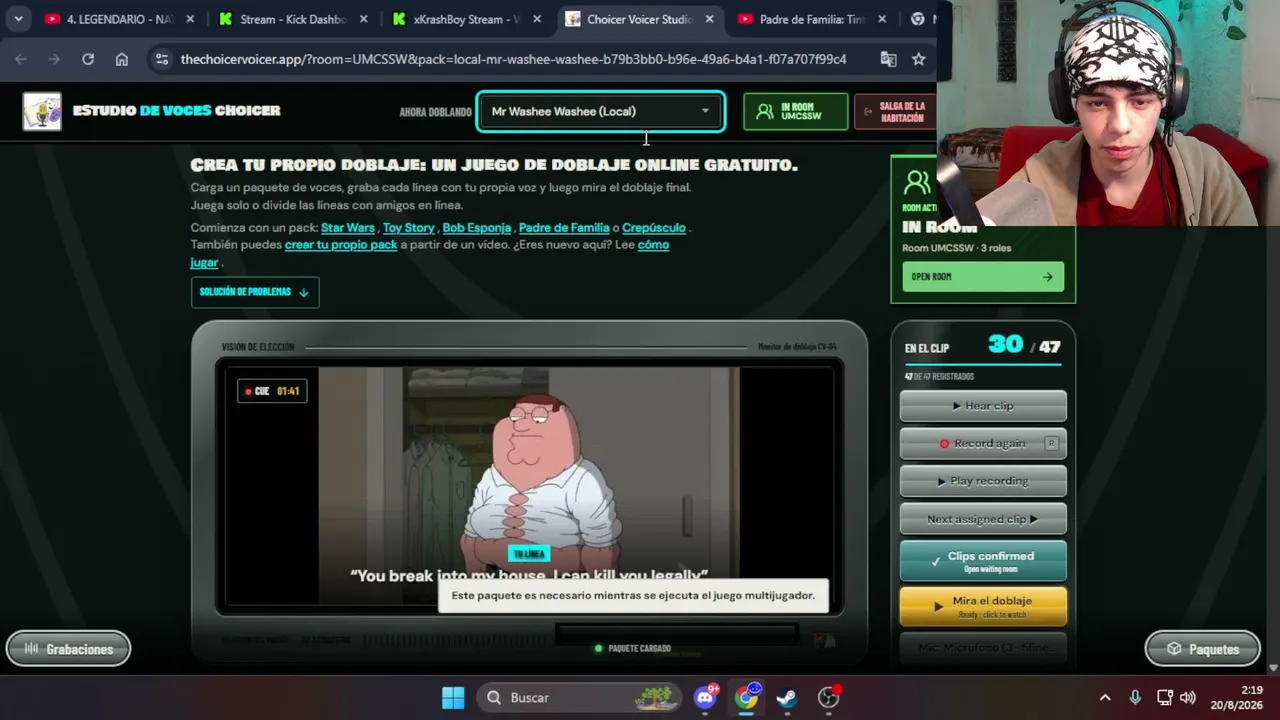Screen dimensions: 1280x720
Task: Open the network status tray icon
Action: pos(1165,697)
